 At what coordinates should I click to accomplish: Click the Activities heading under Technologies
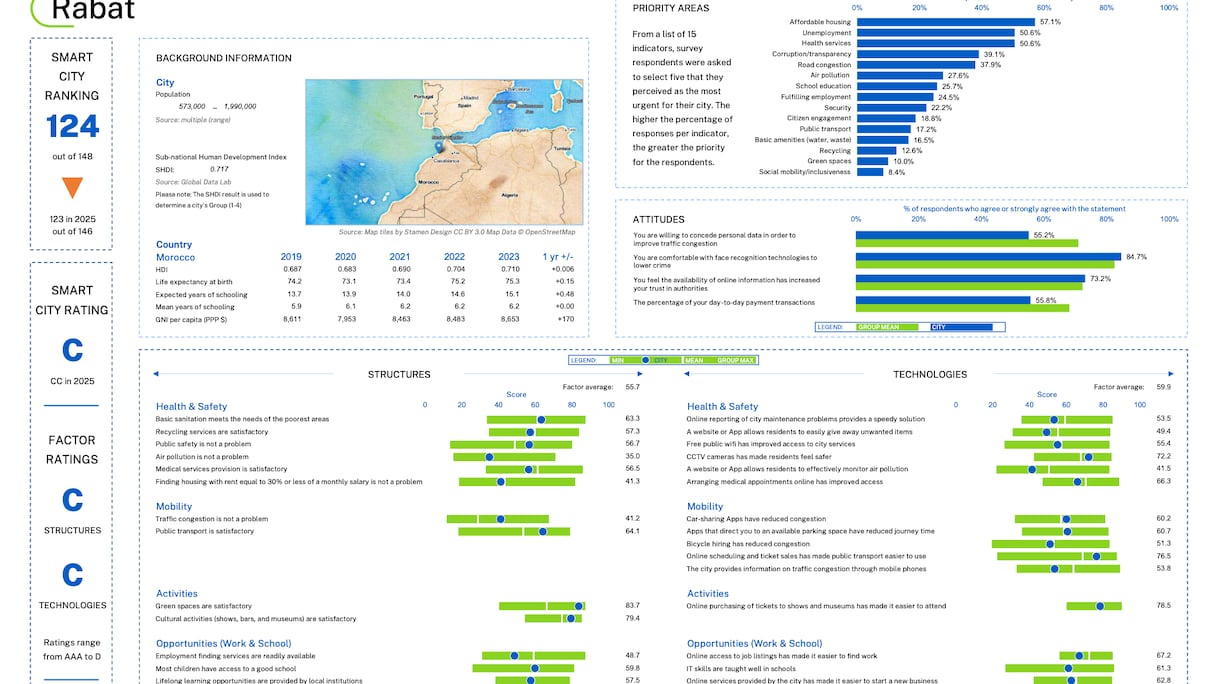click(708, 594)
